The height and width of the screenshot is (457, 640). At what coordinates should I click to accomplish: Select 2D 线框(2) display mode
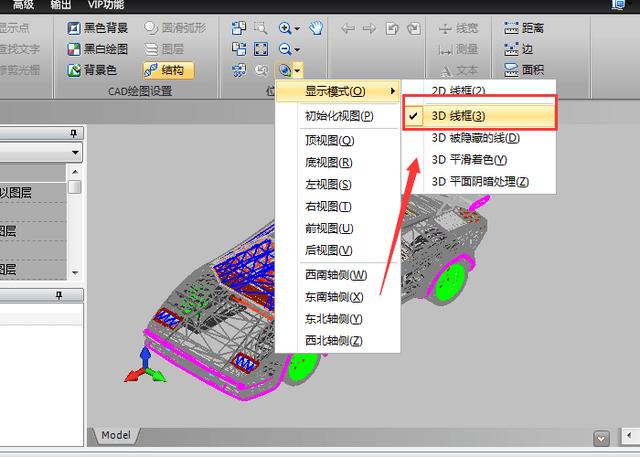tap(478, 90)
